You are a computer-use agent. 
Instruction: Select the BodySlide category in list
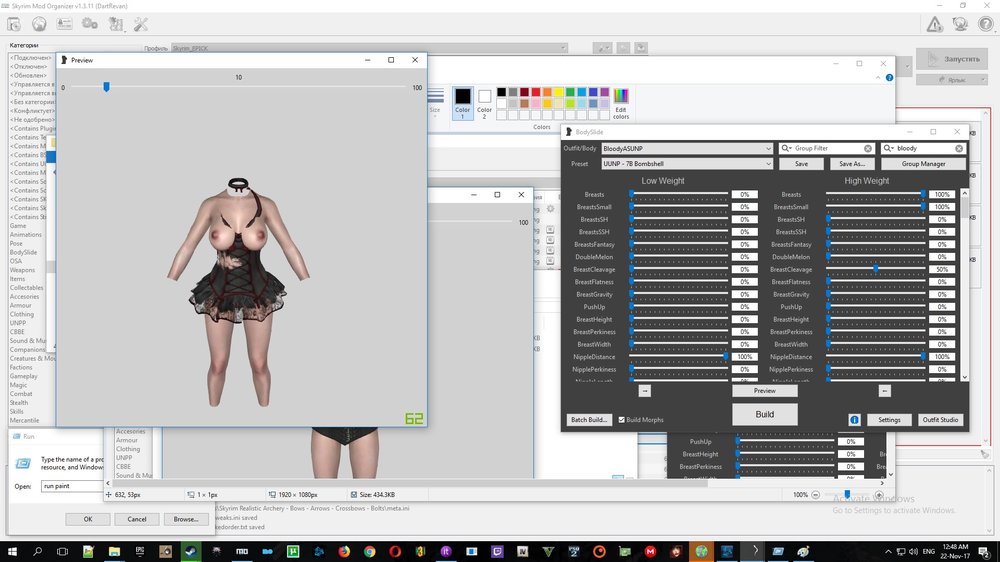[x=23, y=253]
